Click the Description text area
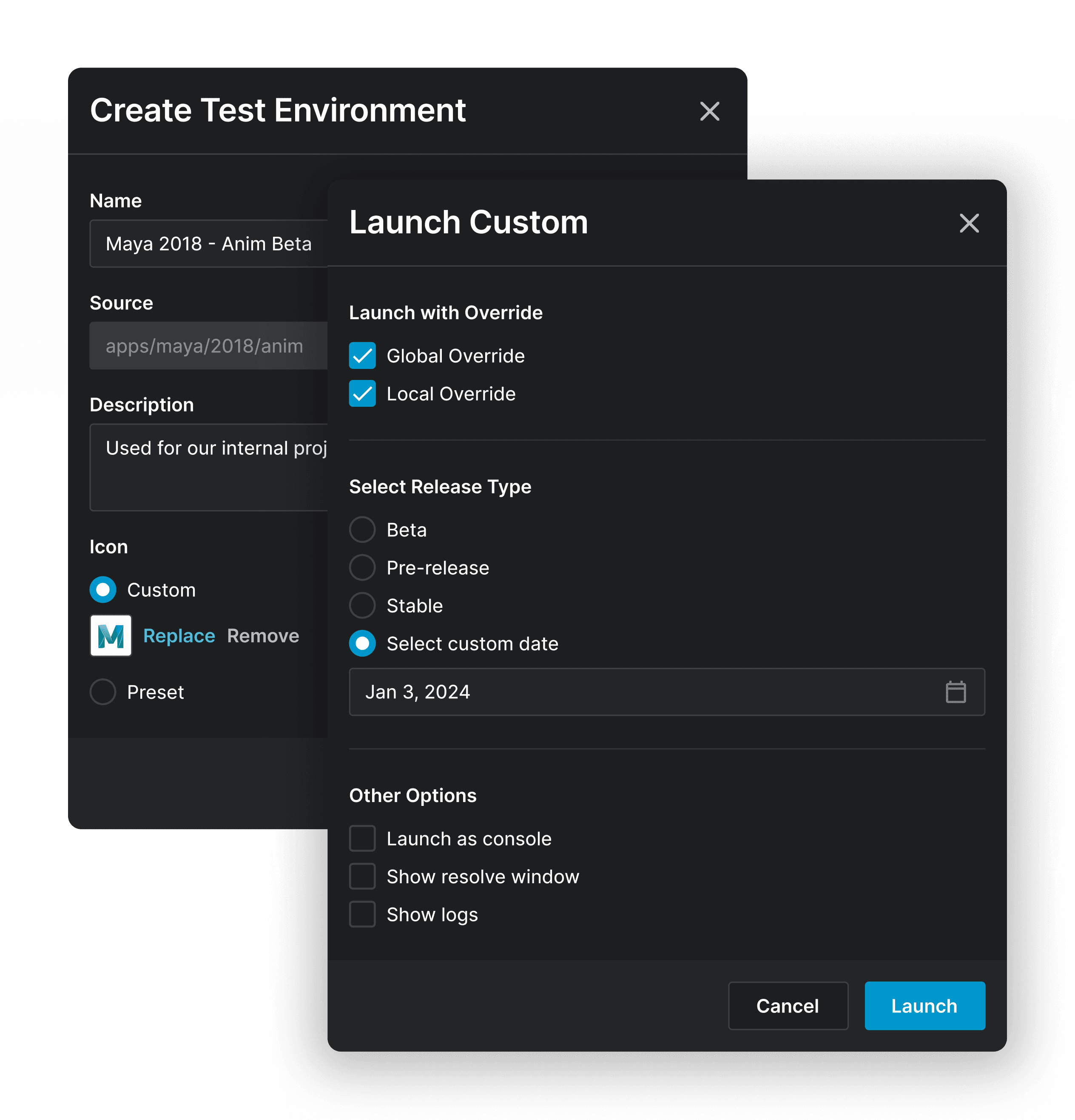This screenshot has height=1120, width=1075. pyautogui.click(x=209, y=468)
